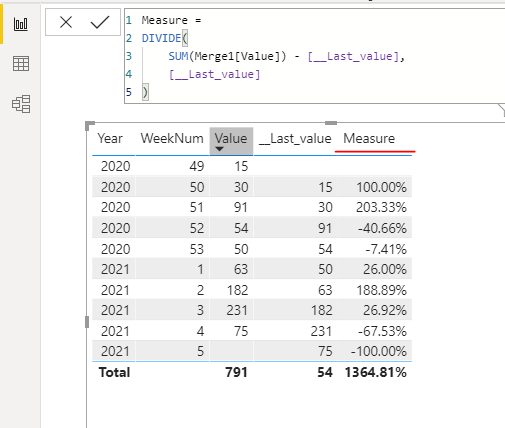
Task: Select cell with -67.53% measure
Action: pyautogui.click(x=382, y=331)
